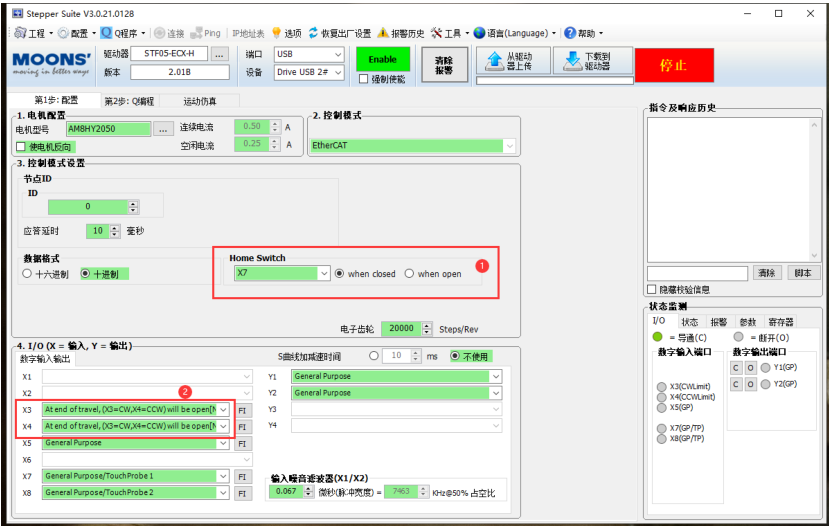Open the language globe icon menu
Image resolution: width=829 pixels, height=526 pixels.
tap(479, 33)
